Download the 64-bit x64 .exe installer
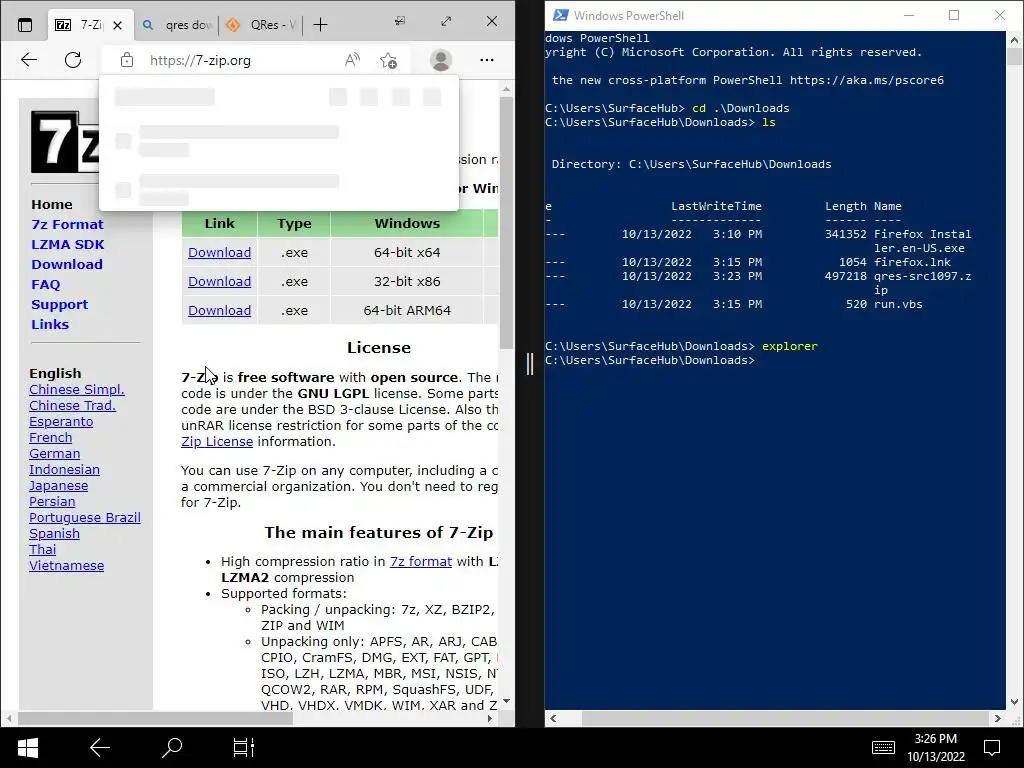 click(219, 252)
